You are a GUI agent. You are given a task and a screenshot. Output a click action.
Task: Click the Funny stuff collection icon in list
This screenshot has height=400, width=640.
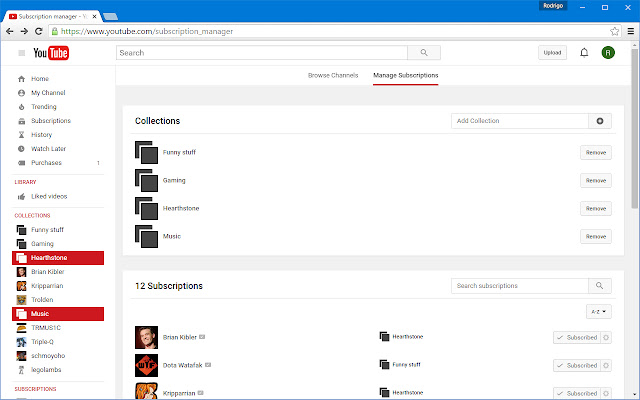point(147,153)
